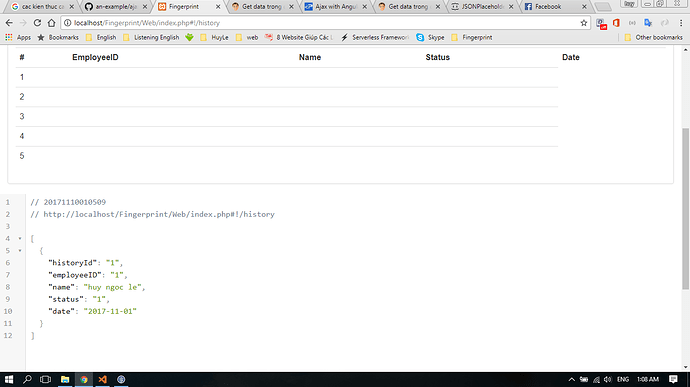The width and height of the screenshot is (690, 387).
Task: Click the Name column header
Action: click(310, 57)
